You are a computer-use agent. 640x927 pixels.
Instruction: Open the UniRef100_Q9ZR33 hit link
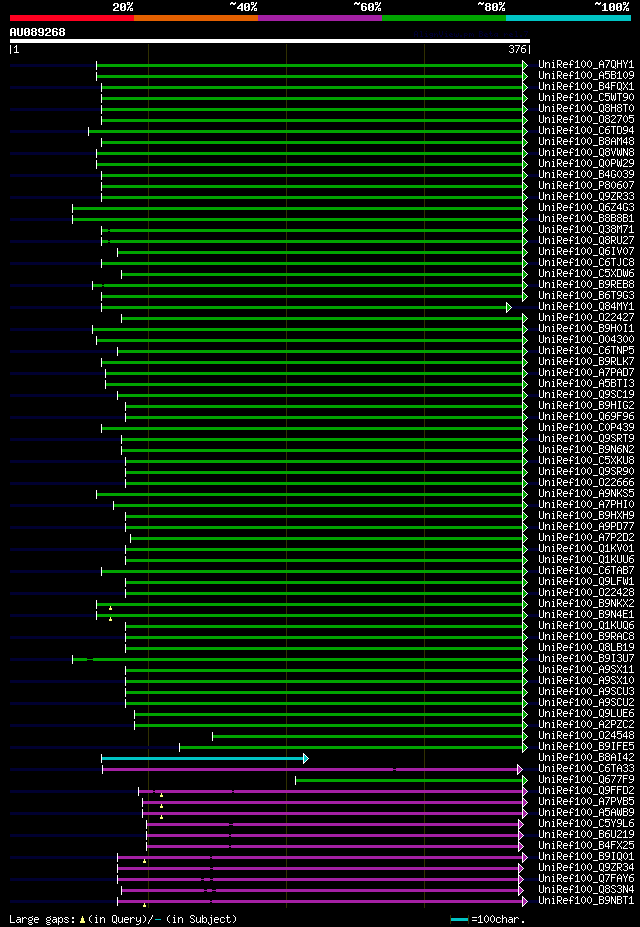(586, 197)
